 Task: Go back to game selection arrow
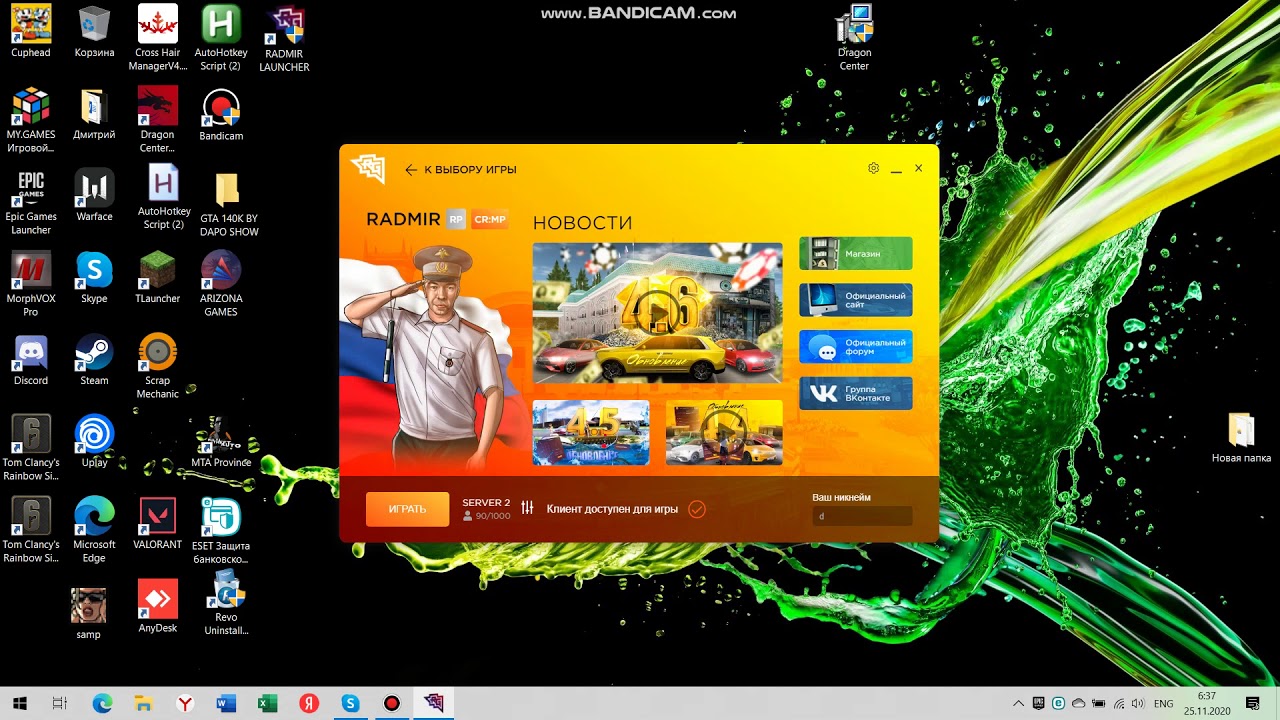(410, 170)
